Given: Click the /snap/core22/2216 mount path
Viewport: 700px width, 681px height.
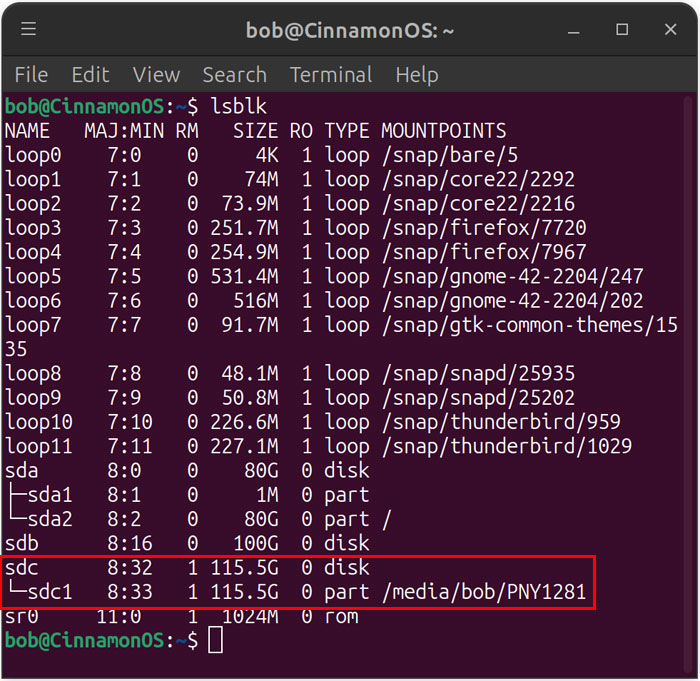Looking at the screenshot, I should 479,204.
